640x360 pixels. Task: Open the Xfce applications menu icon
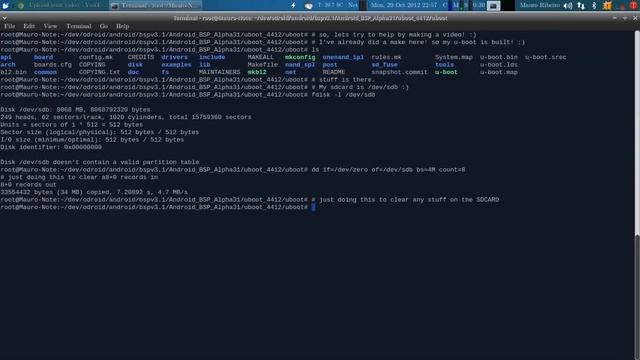pyautogui.click(x=6, y=5)
